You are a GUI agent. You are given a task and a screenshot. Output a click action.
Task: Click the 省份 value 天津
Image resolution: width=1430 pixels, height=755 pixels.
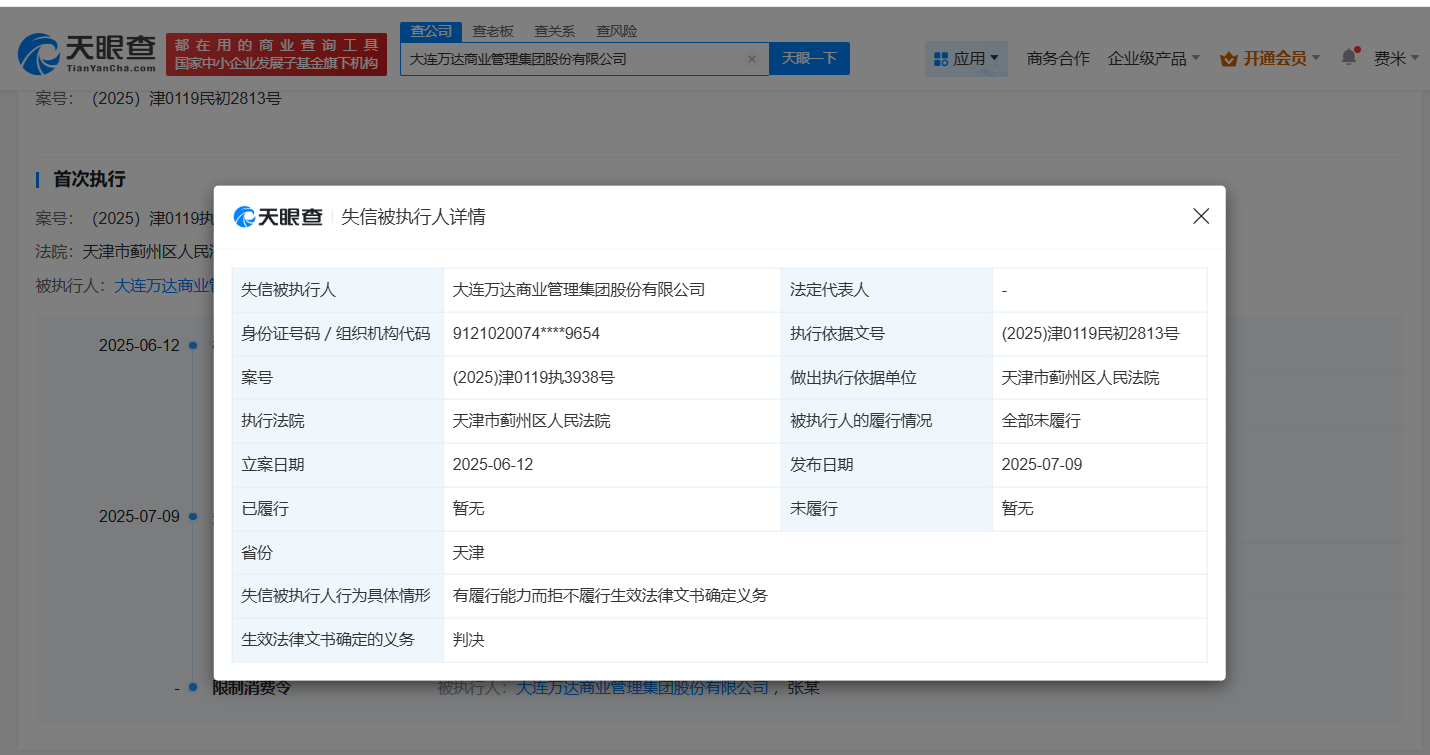[x=469, y=552]
